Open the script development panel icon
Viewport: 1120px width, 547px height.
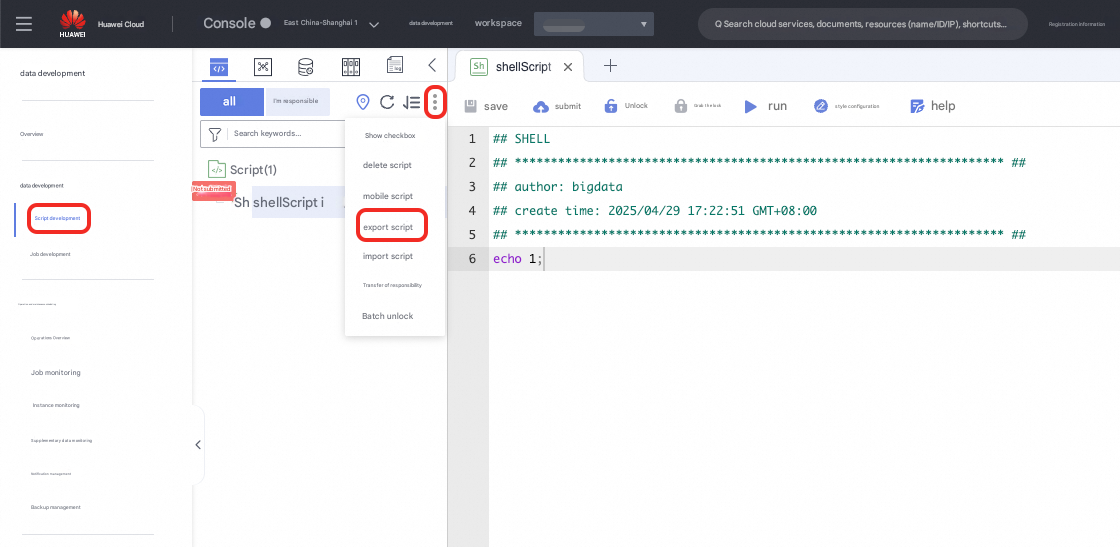(x=219, y=66)
